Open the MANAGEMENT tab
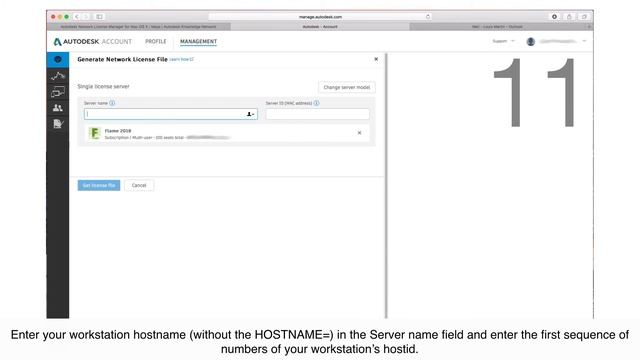640x360 pixels. [198, 41]
